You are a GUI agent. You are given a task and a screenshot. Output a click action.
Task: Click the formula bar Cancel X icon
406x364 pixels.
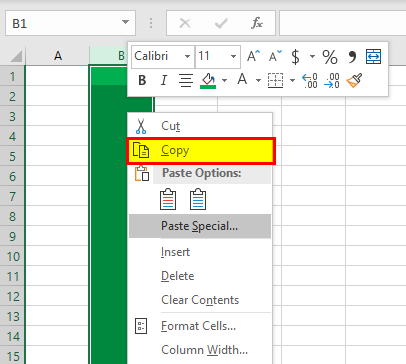coord(185,23)
